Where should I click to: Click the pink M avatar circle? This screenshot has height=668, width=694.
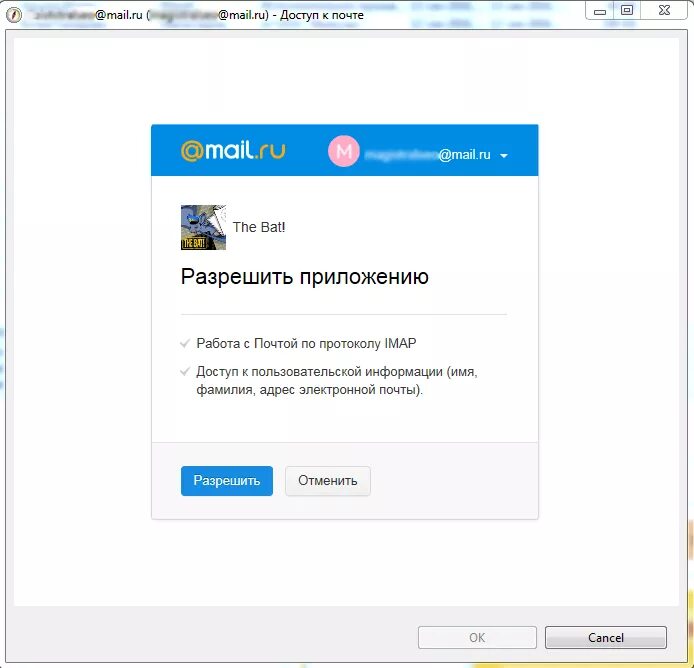coord(343,151)
